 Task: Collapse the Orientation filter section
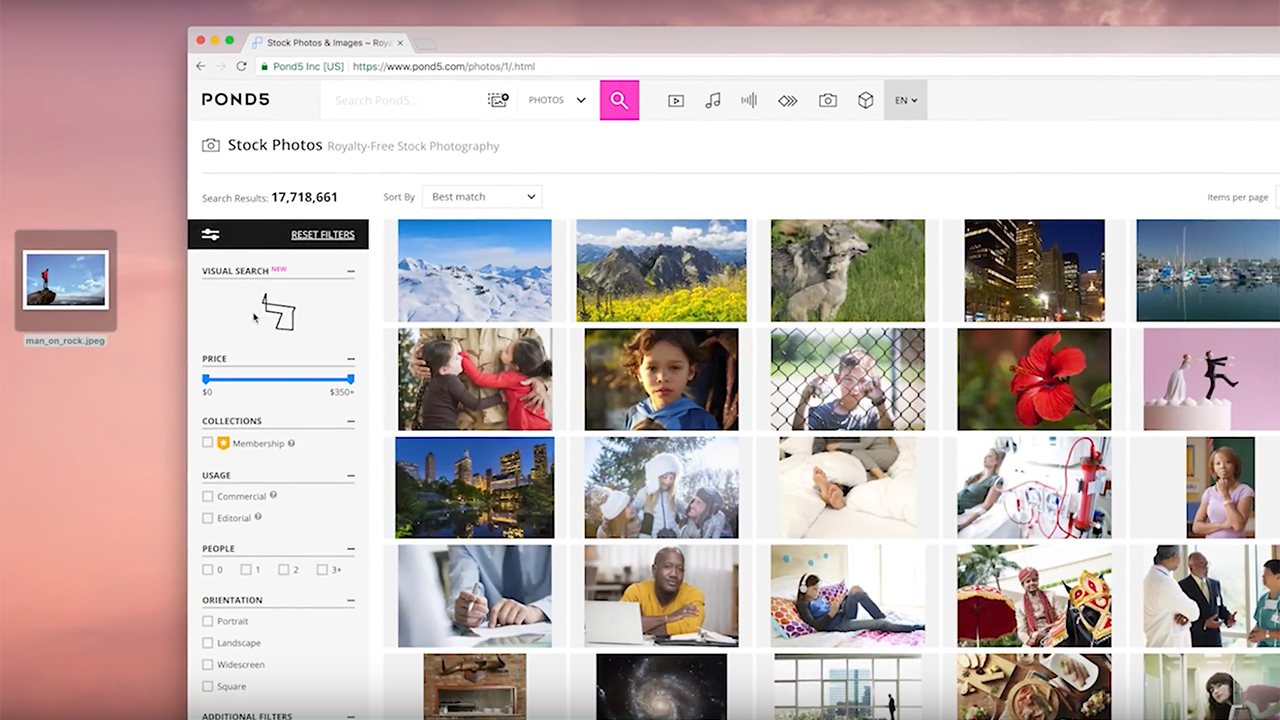pyautogui.click(x=351, y=601)
